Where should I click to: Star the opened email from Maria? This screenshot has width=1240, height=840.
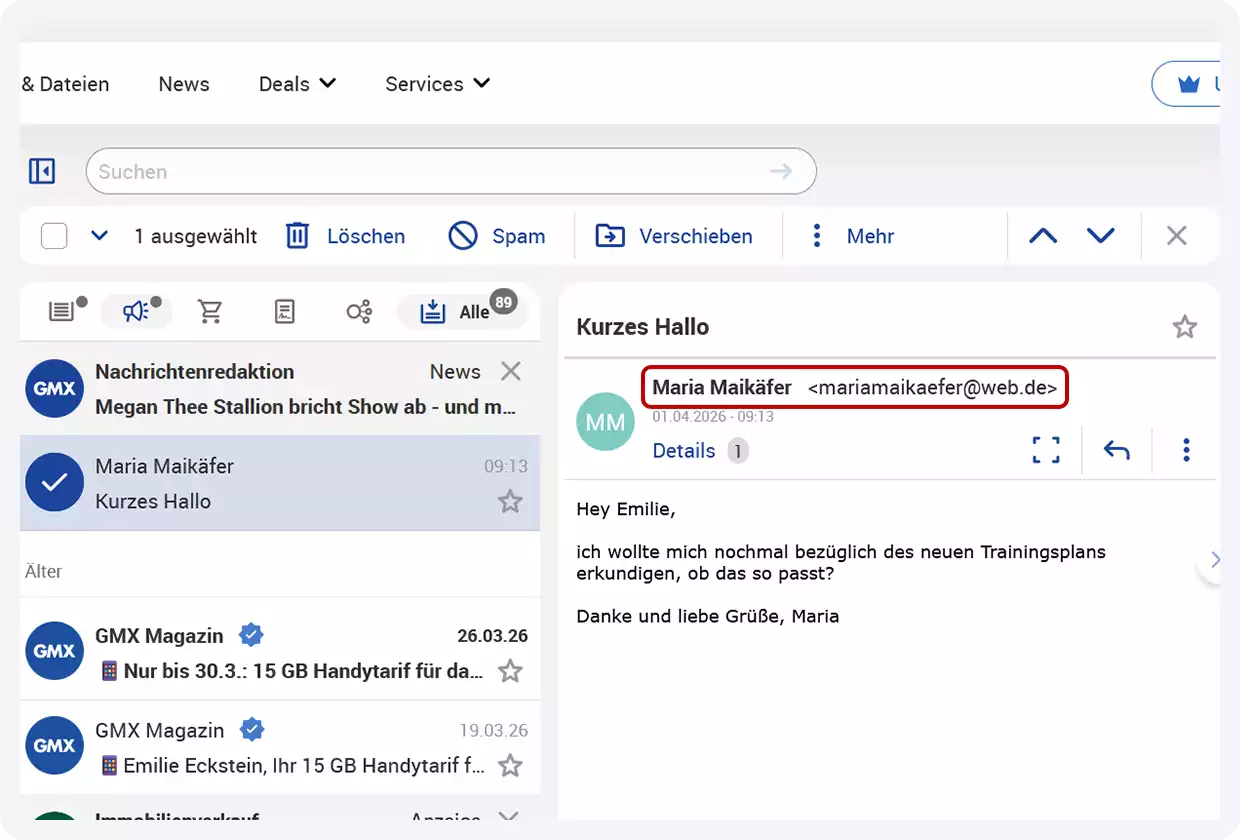[x=1184, y=326]
